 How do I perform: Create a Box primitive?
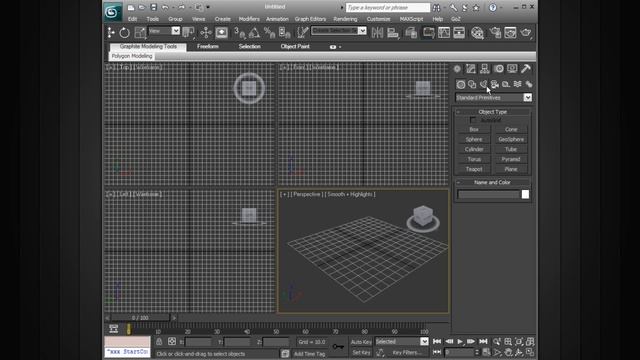pos(474,129)
